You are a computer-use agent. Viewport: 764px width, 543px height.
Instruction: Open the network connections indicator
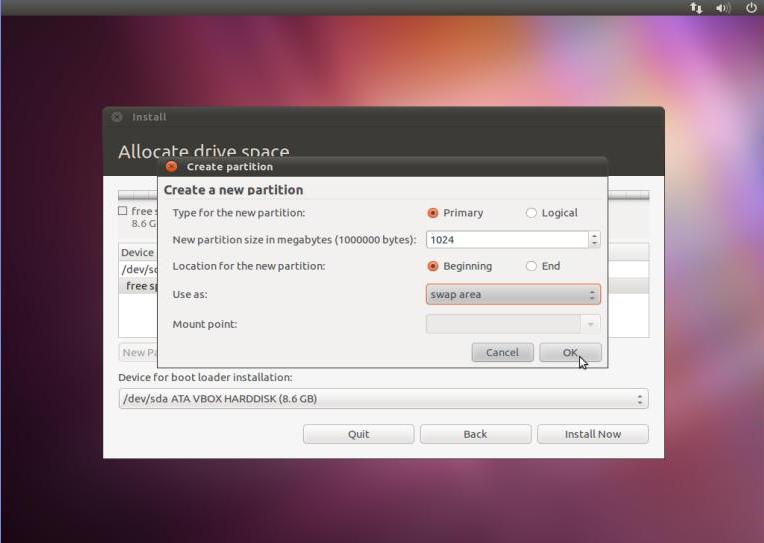[696, 8]
